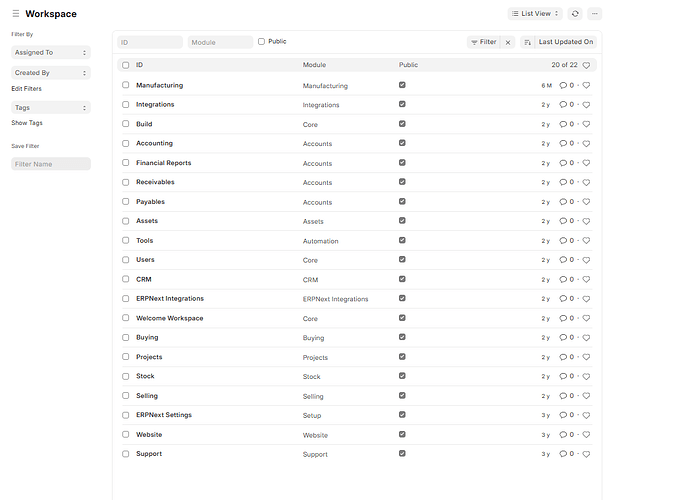Clear filters with the X icon
The image size is (681, 500).
click(x=508, y=42)
